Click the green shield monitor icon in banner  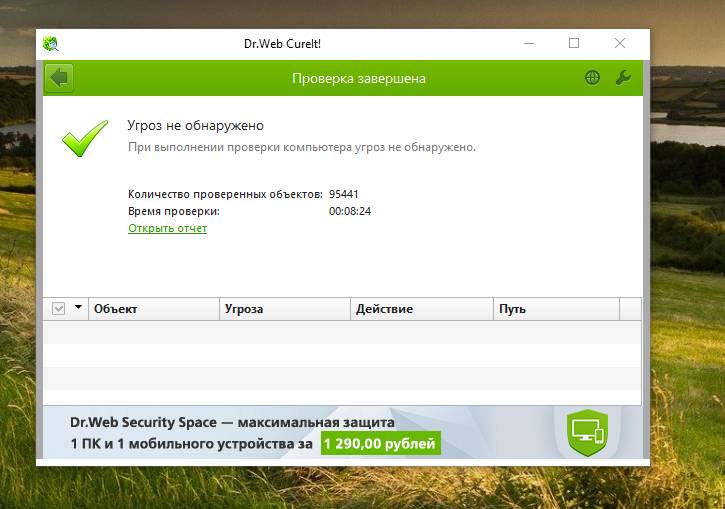coord(587,432)
